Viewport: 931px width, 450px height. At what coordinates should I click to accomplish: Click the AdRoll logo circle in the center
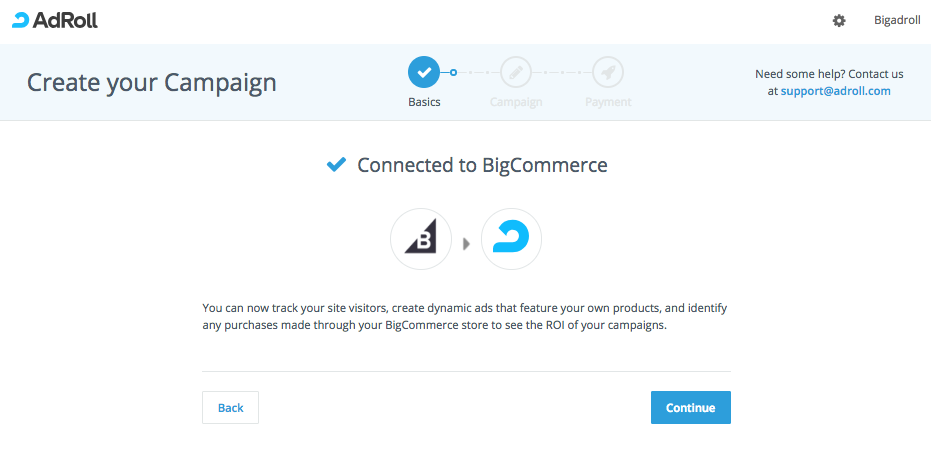511,239
